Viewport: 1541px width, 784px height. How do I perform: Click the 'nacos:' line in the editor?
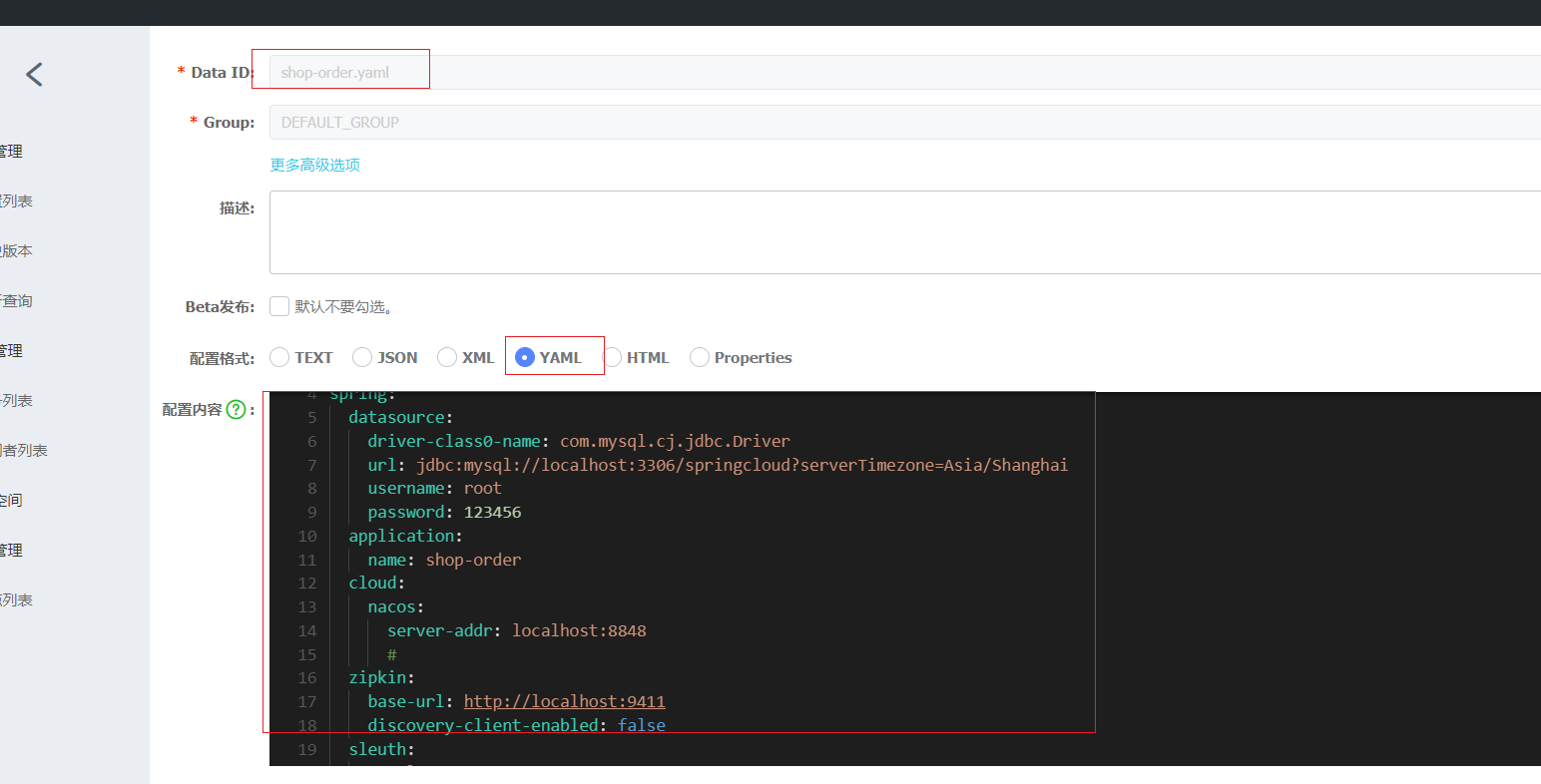tap(395, 606)
